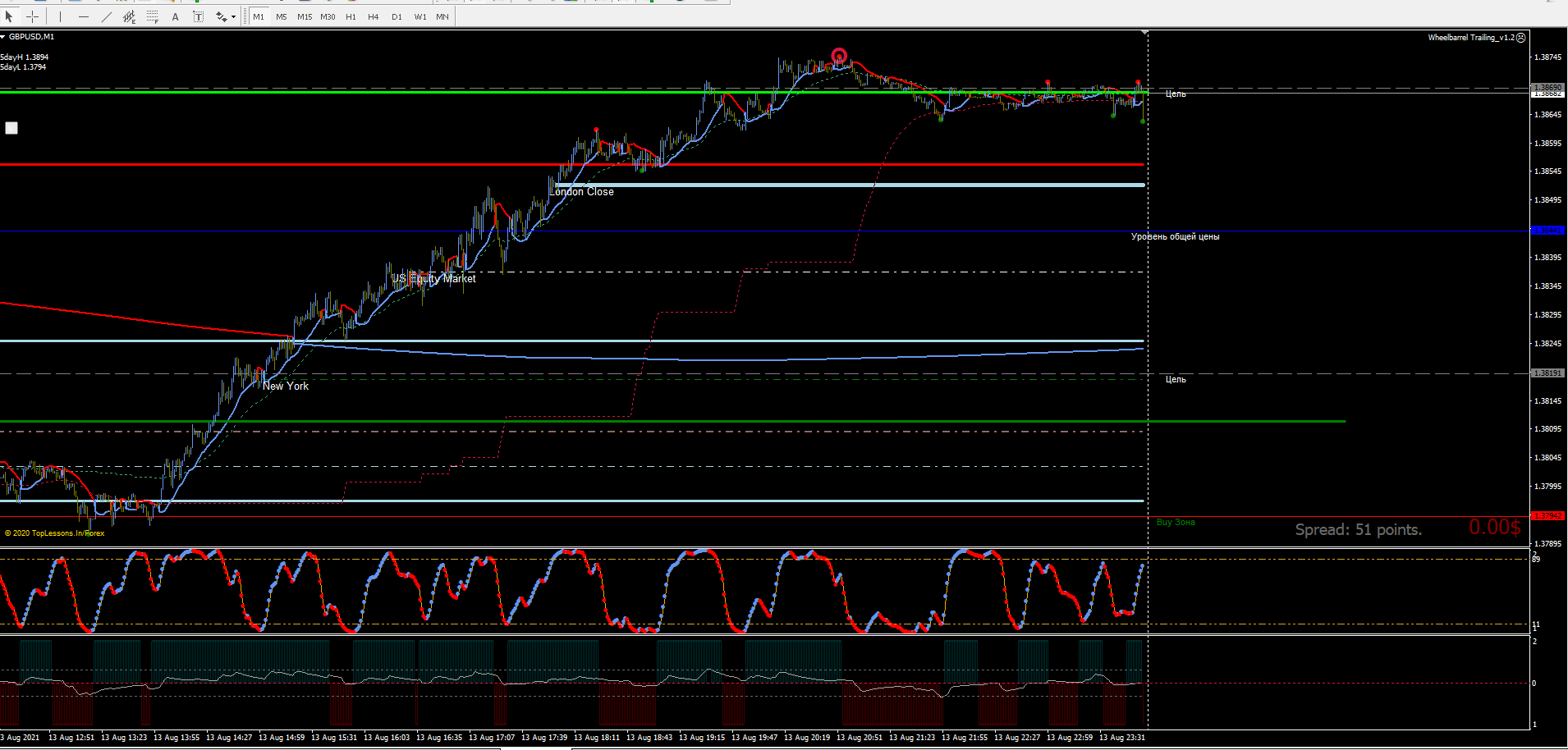Choose the Trendline drawing tool
Screen dimensions: 1568x750
click(x=106, y=16)
